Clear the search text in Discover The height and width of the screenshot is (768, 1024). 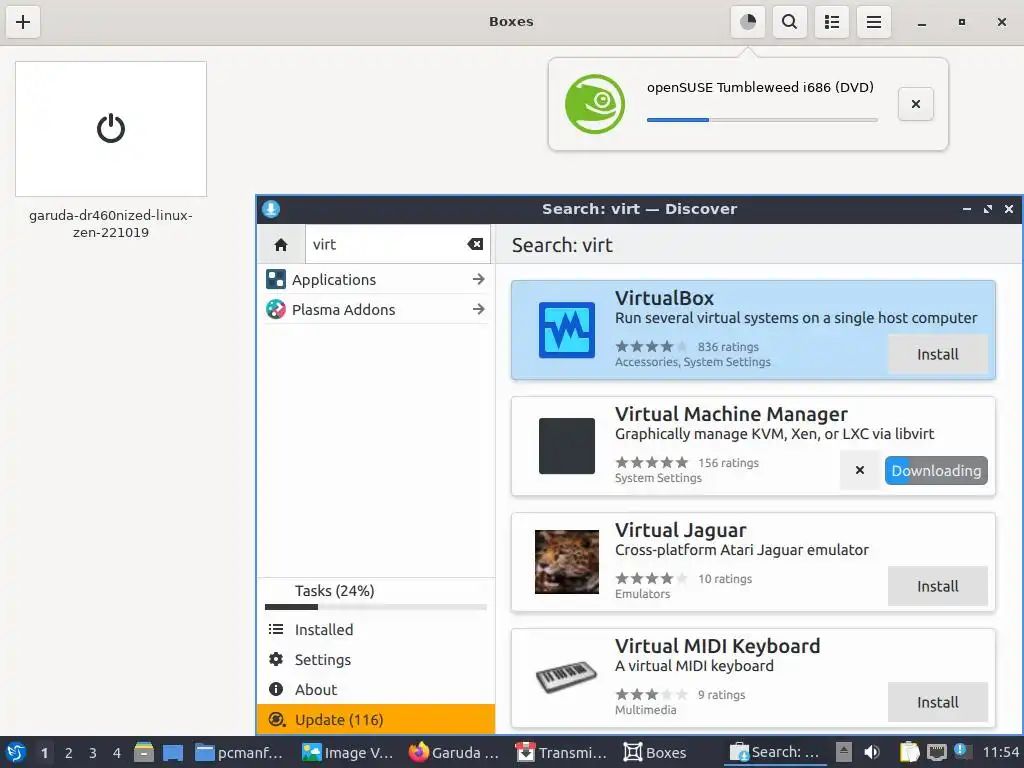(475, 244)
